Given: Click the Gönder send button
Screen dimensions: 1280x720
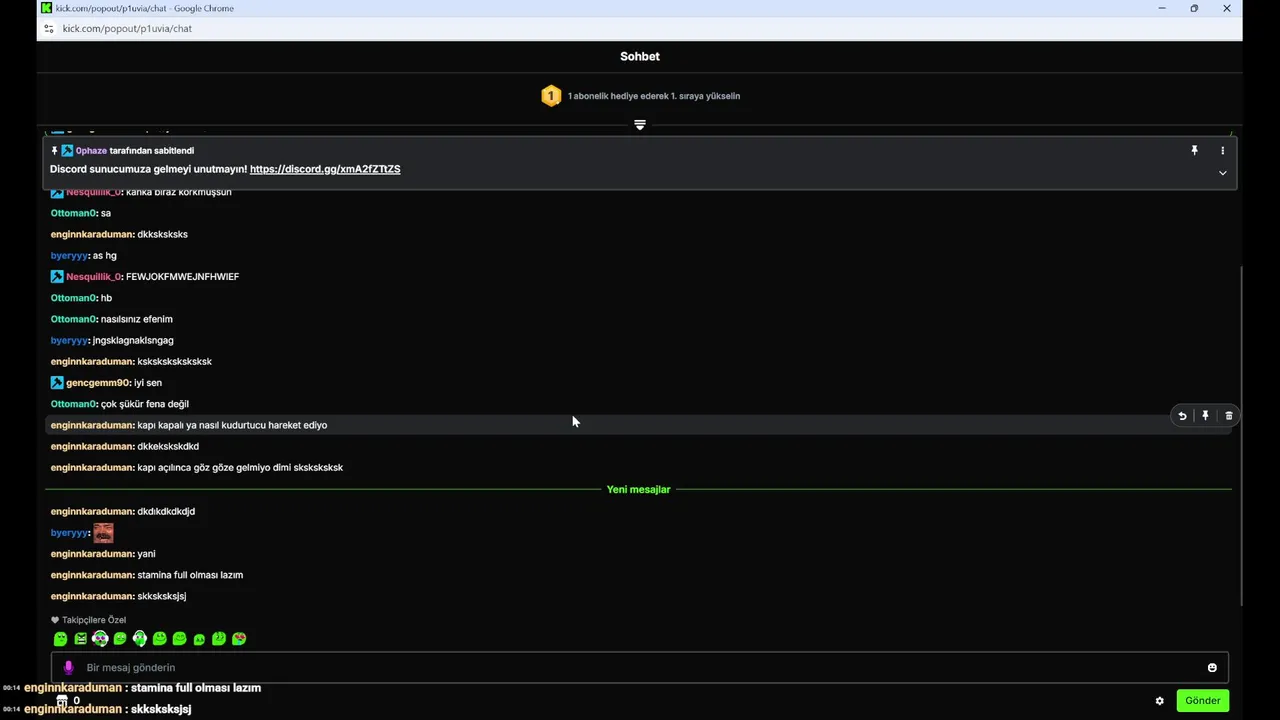Looking at the screenshot, I should click(1202, 701).
